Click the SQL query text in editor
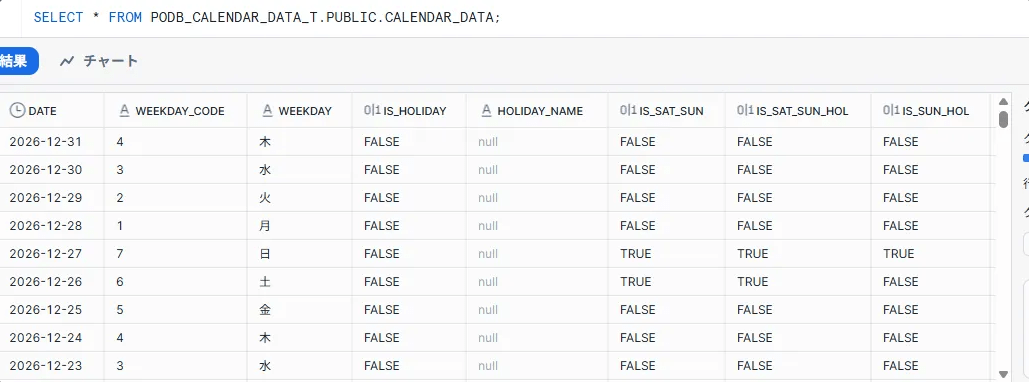 (266, 18)
